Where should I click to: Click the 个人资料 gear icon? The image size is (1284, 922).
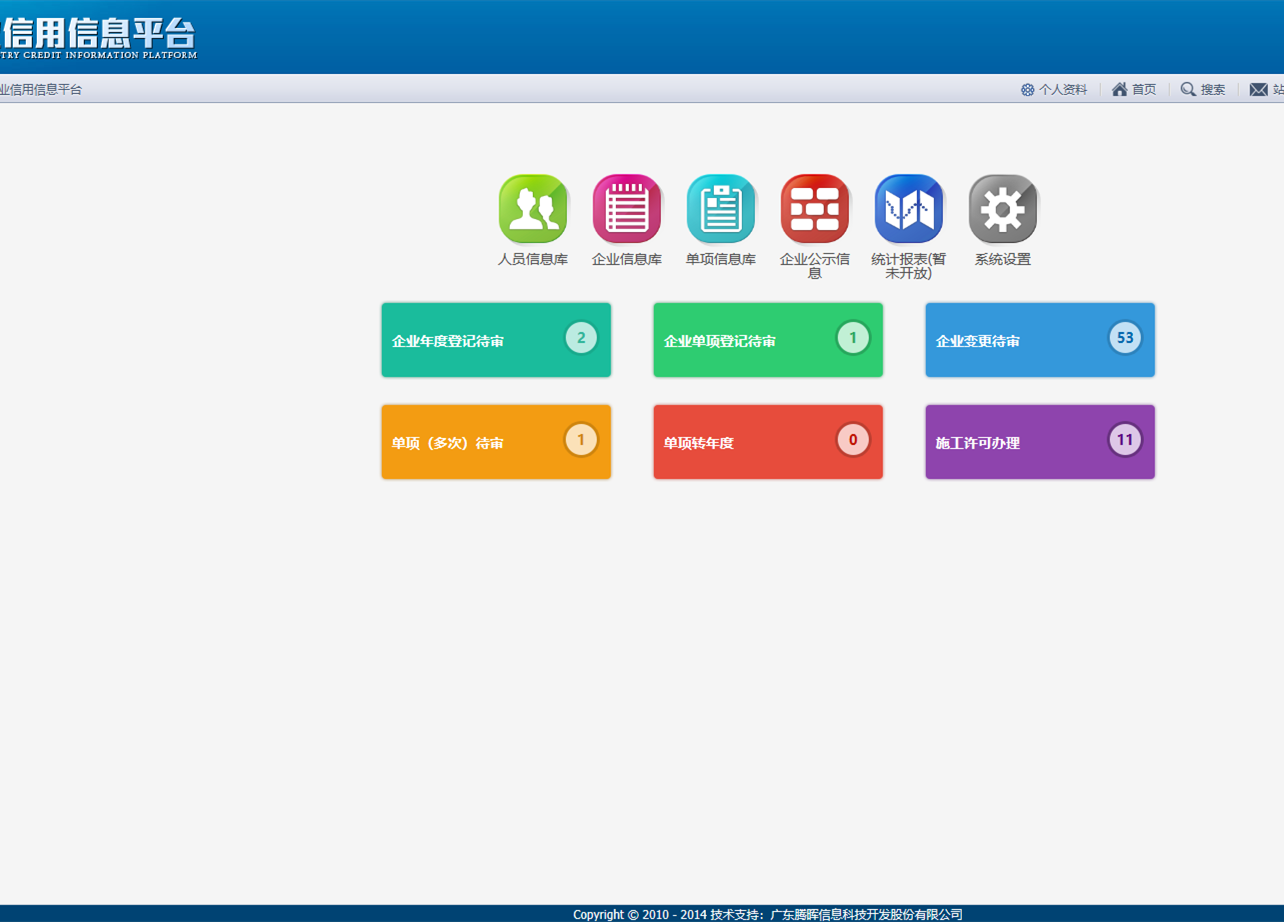tap(1027, 90)
